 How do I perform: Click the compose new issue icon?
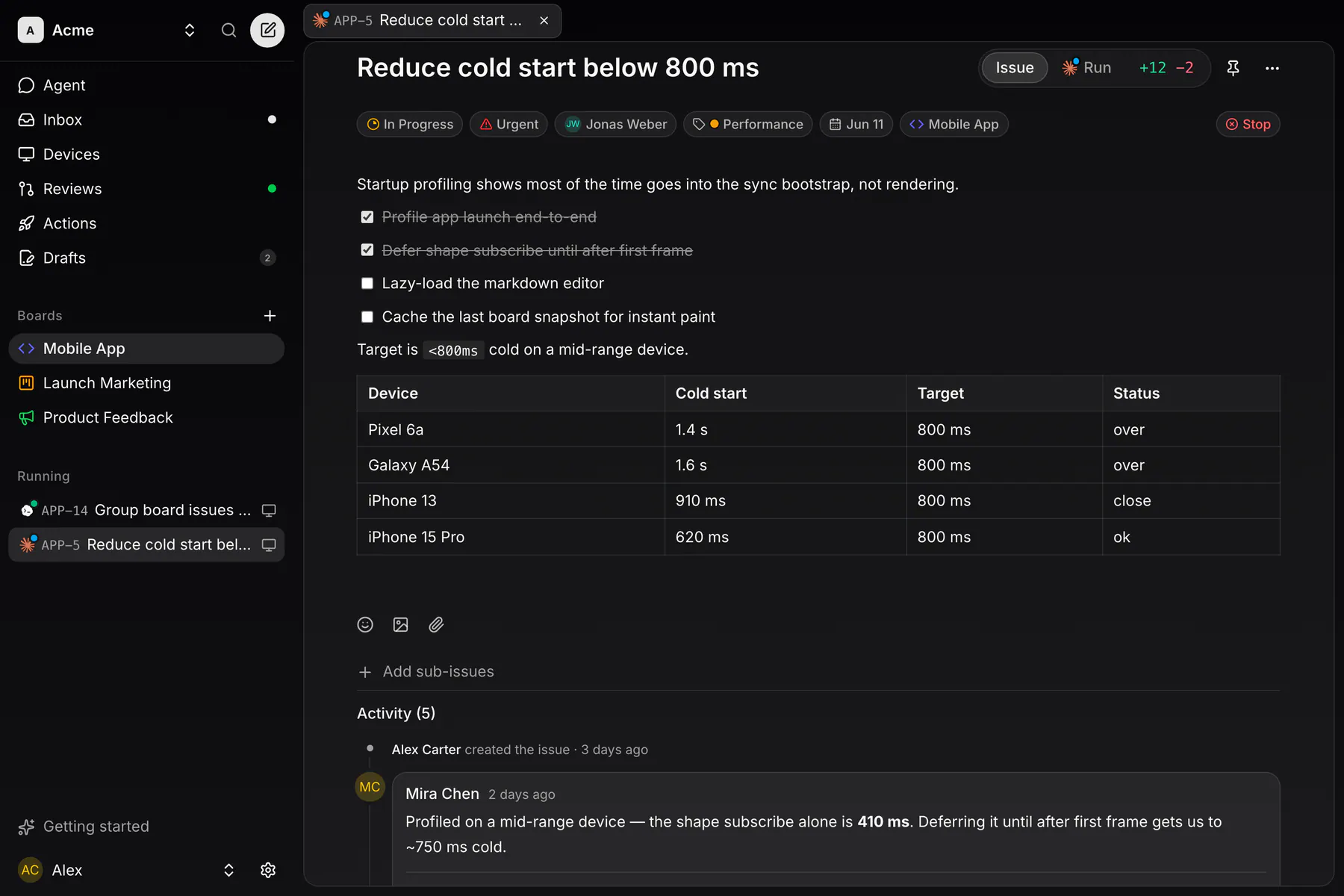267,30
